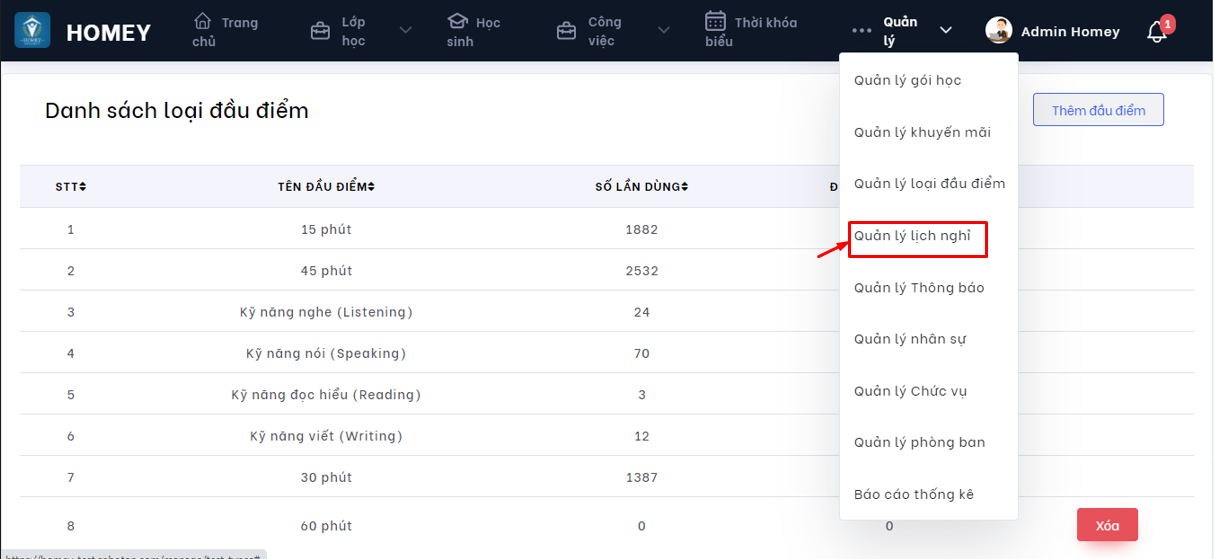Click the home icon for Trang chủ
This screenshot has height=559, width=1214.
203,21
